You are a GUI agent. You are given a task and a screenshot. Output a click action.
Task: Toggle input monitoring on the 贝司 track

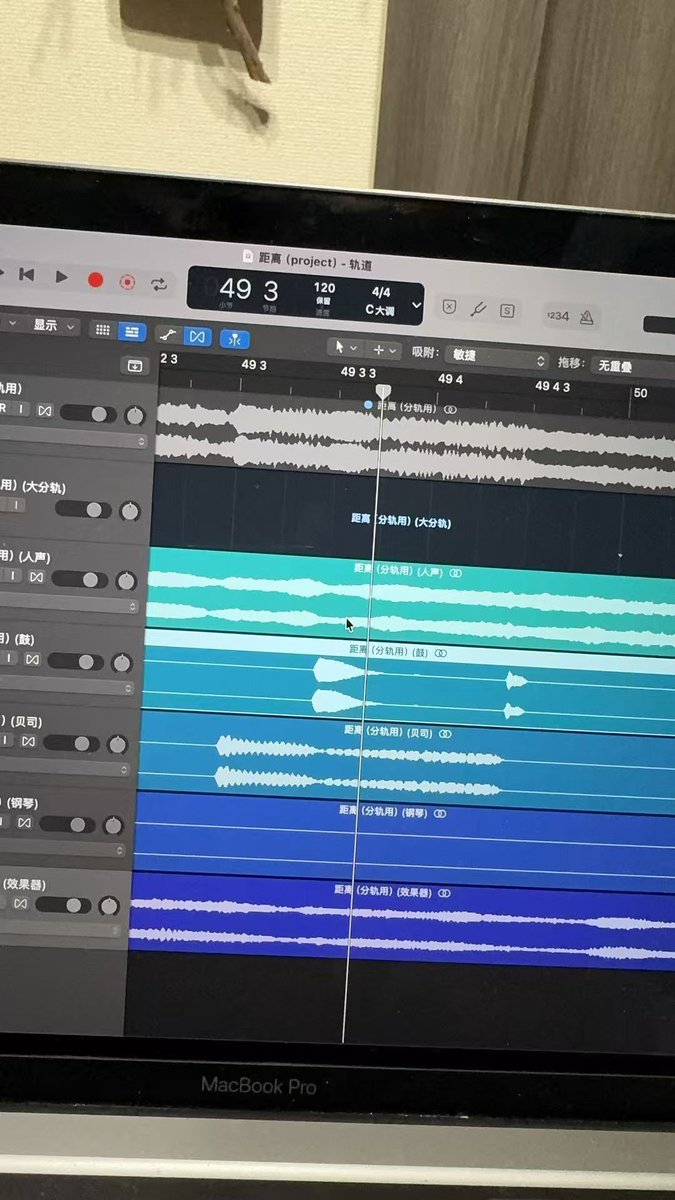(5, 740)
